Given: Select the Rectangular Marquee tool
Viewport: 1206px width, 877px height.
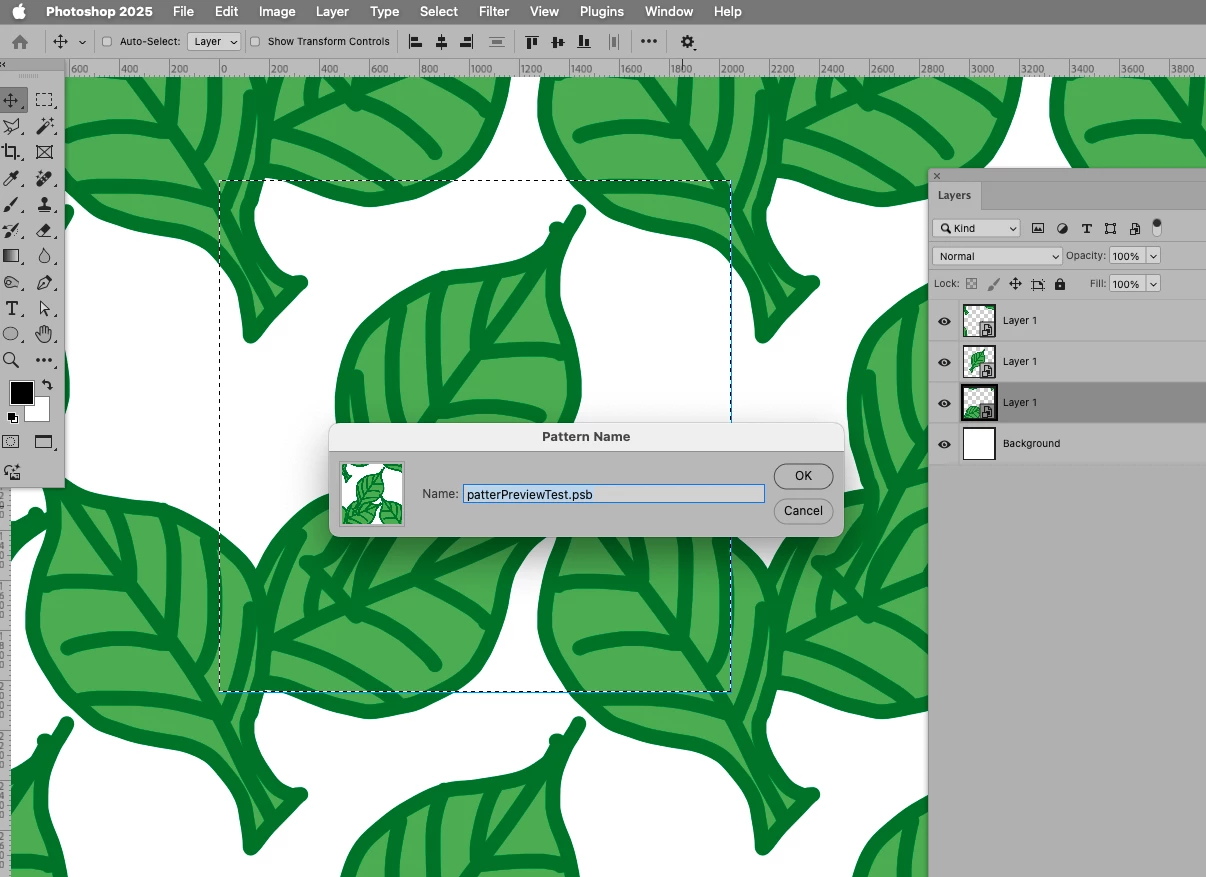Looking at the screenshot, I should (x=44, y=100).
